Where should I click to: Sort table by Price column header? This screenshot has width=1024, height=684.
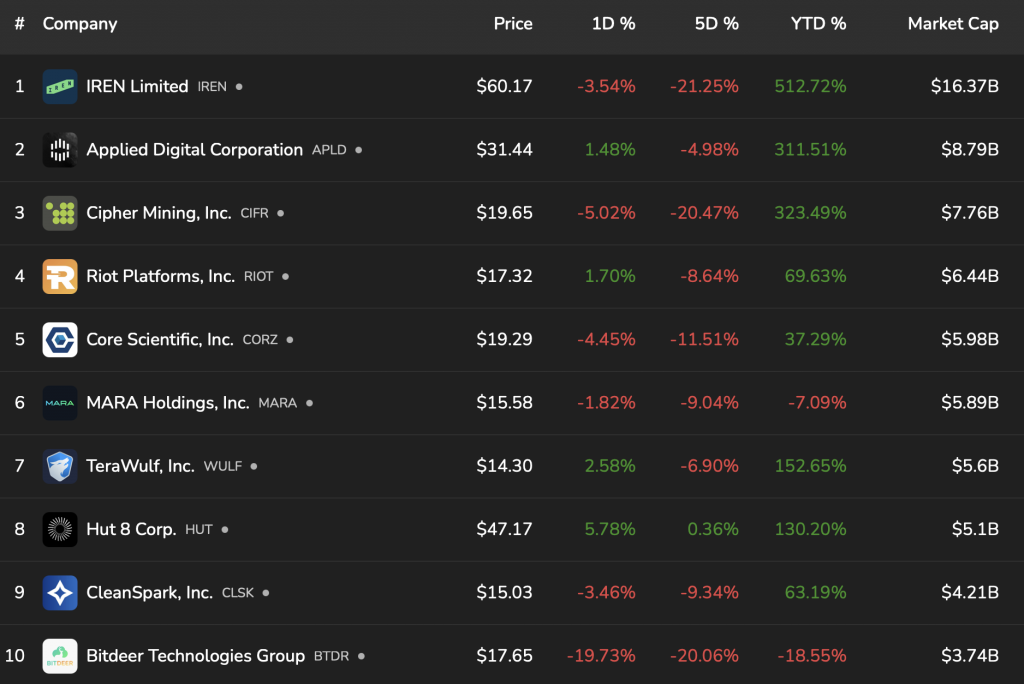pyautogui.click(x=513, y=24)
